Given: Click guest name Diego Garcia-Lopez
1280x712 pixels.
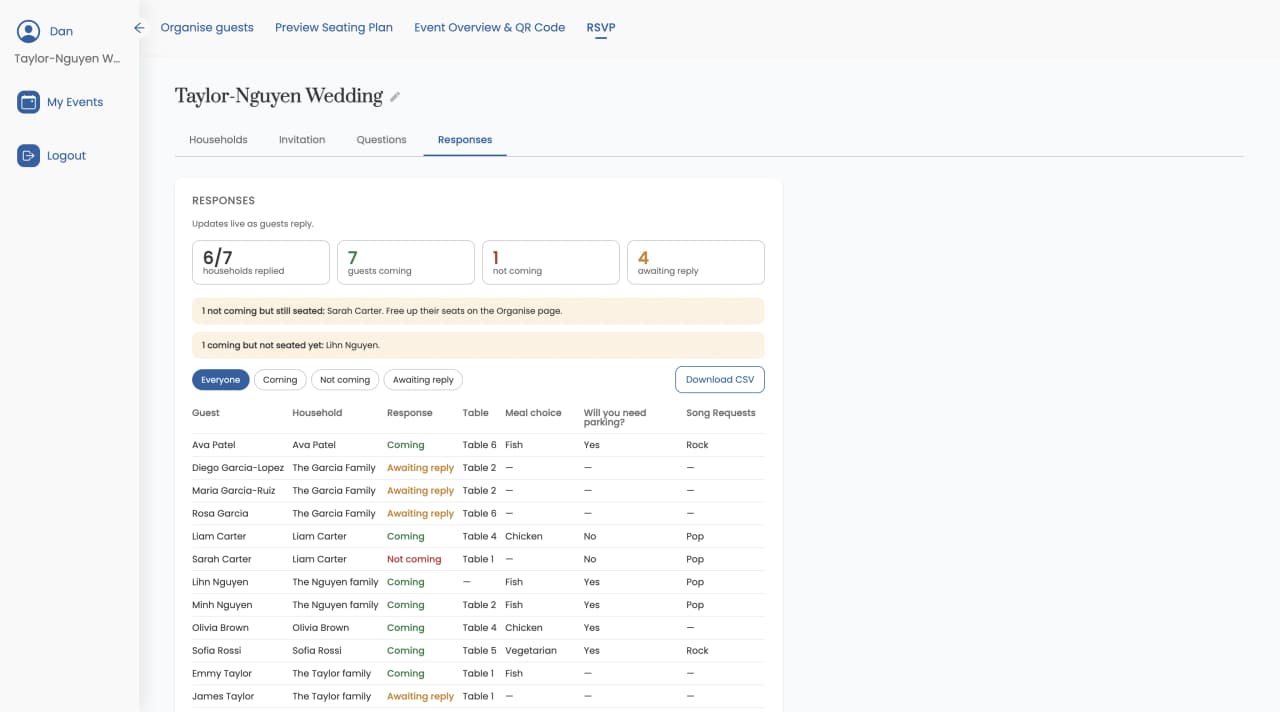Looking at the screenshot, I should coord(238,468).
